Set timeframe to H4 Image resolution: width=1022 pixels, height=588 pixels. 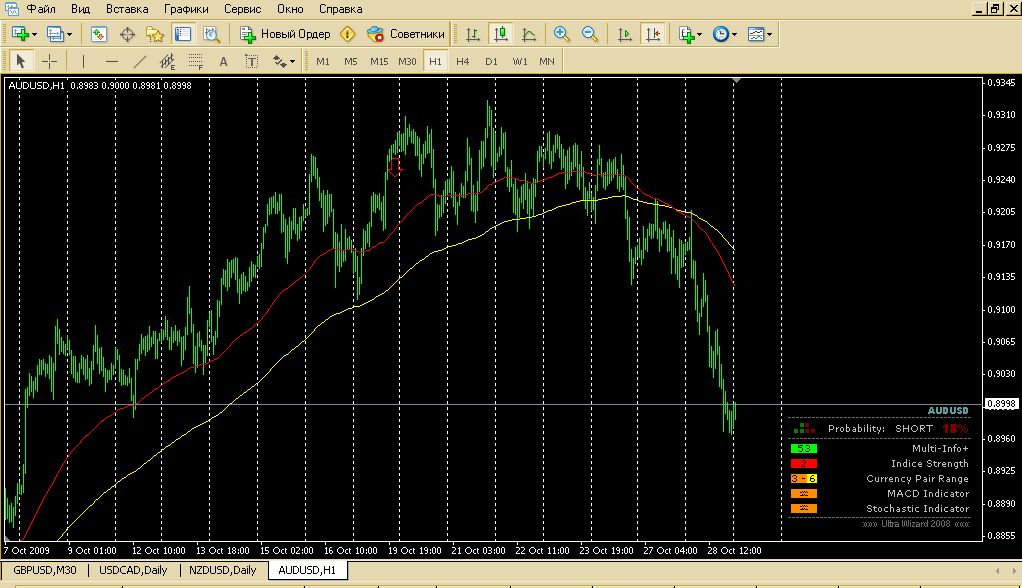462,61
